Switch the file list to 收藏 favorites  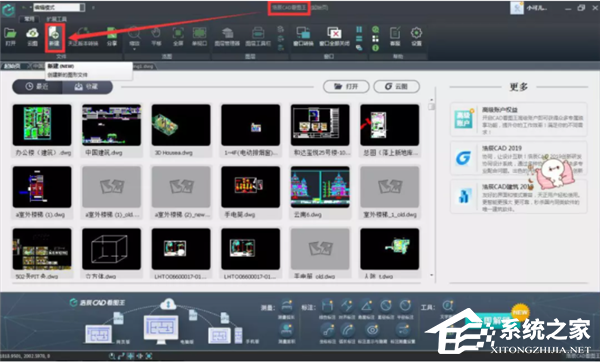pos(87,87)
